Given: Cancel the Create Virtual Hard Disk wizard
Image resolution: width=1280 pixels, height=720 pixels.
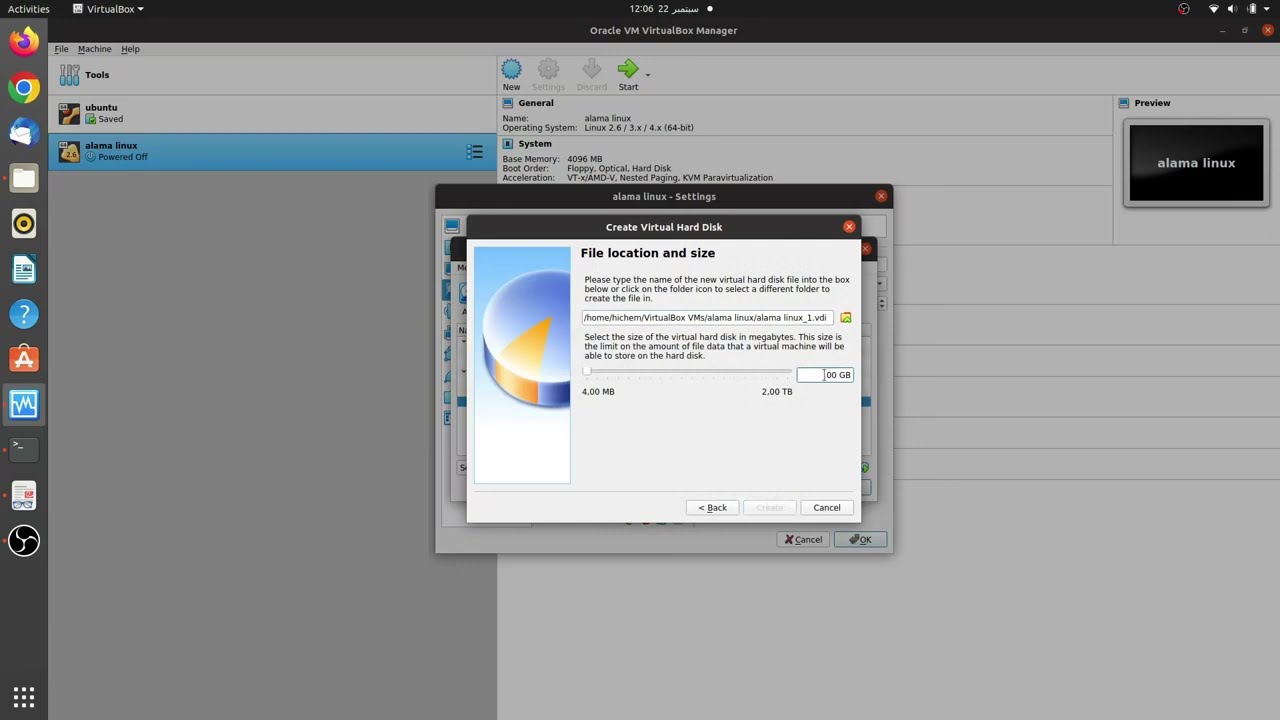Looking at the screenshot, I should 827,508.
